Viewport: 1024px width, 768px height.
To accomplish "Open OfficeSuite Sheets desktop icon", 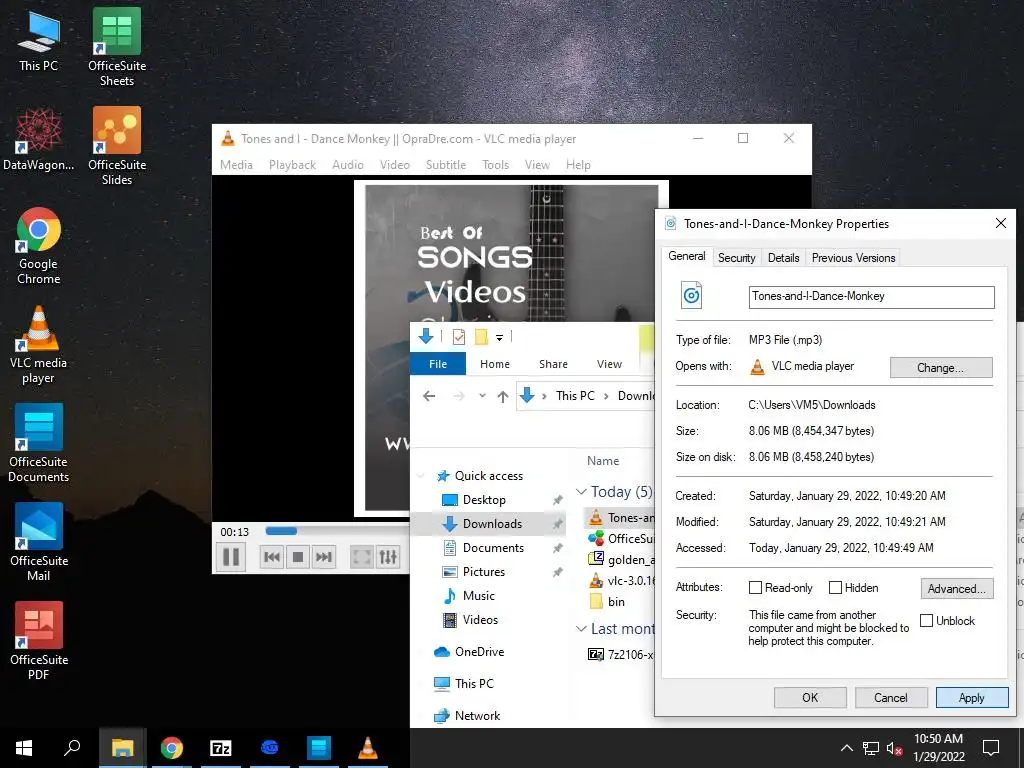I will click(x=117, y=47).
